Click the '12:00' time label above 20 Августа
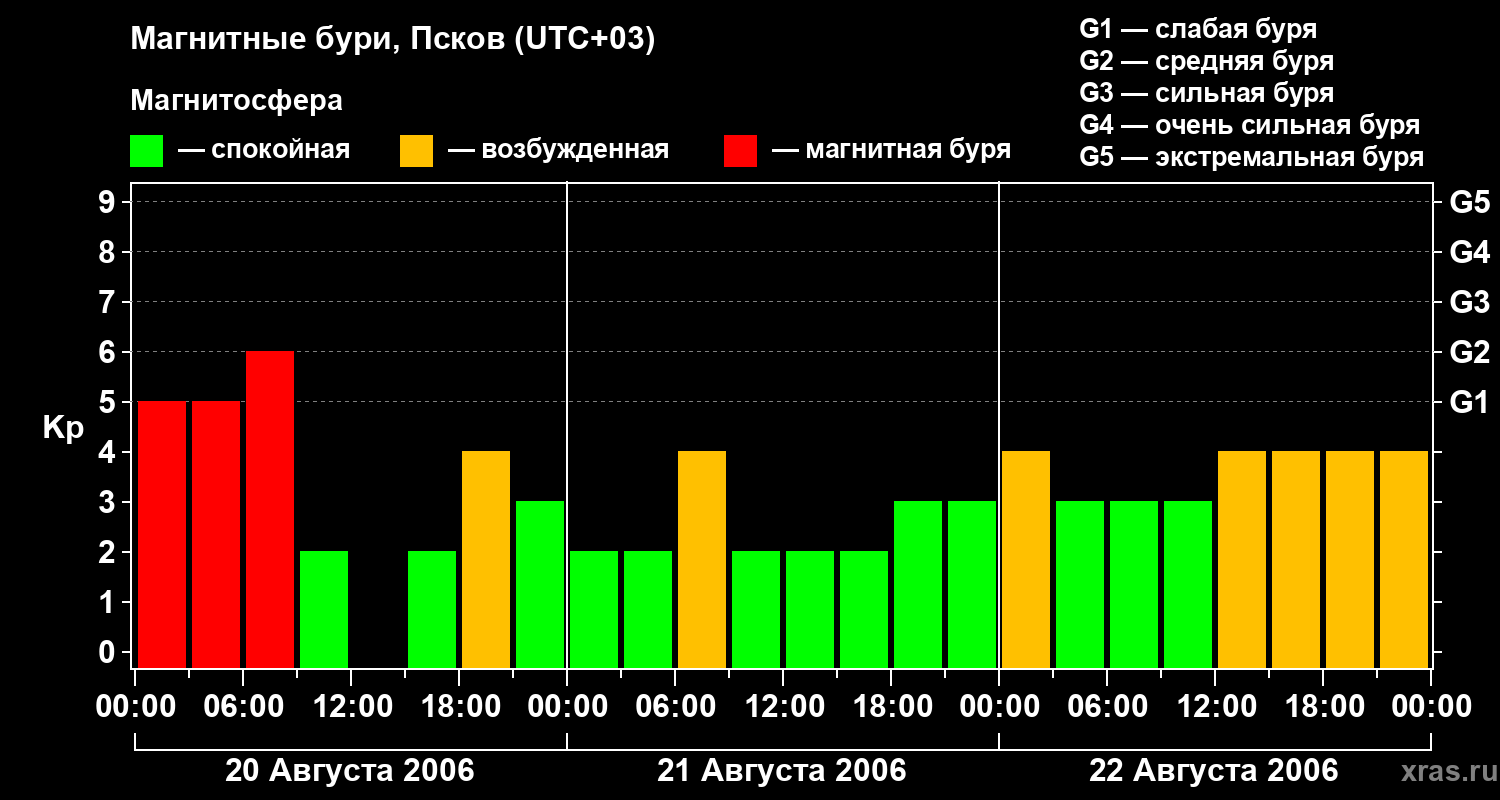1500x800 pixels. pos(352,707)
